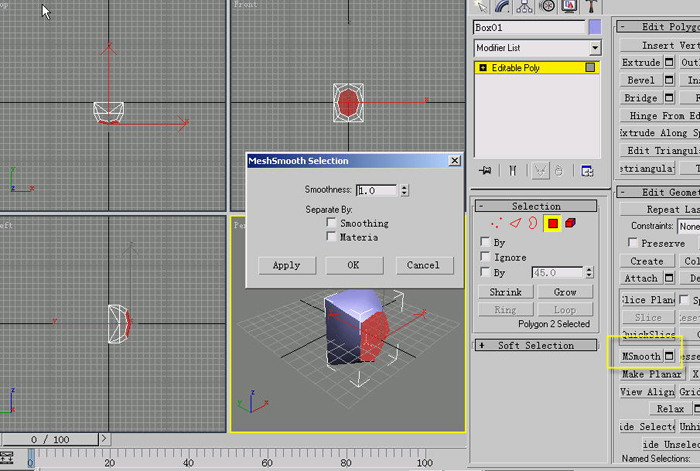Enable the Preserve checkbox

coord(632,242)
